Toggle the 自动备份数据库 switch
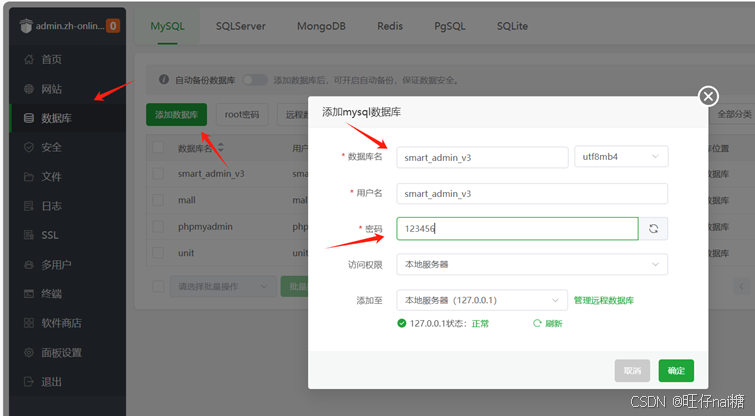The image size is (755, 416). click(255, 80)
